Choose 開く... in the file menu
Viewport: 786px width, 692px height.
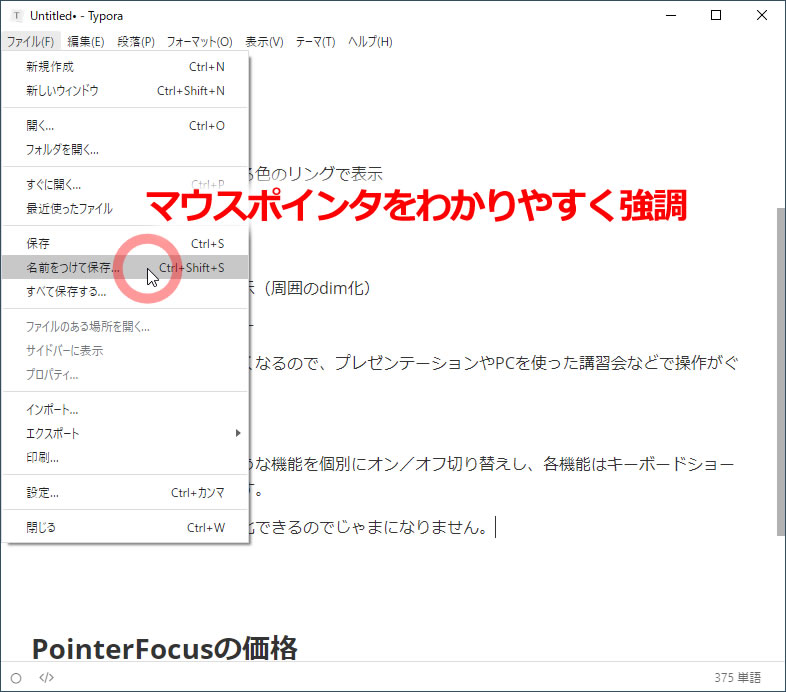[x=125, y=126]
